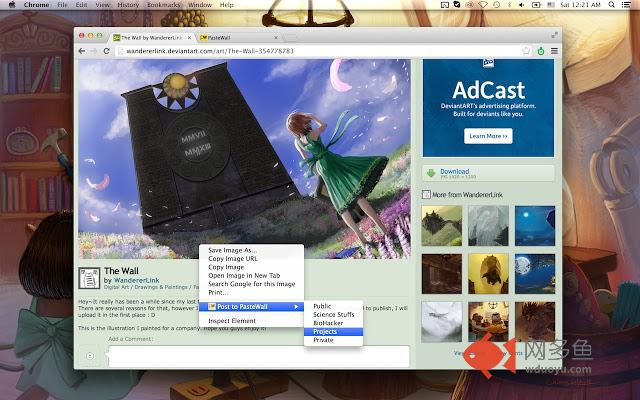Viewport: 640px width, 400px height.
Task: Post to Science Stuffs wall
Action: click(x=333, y=315)
